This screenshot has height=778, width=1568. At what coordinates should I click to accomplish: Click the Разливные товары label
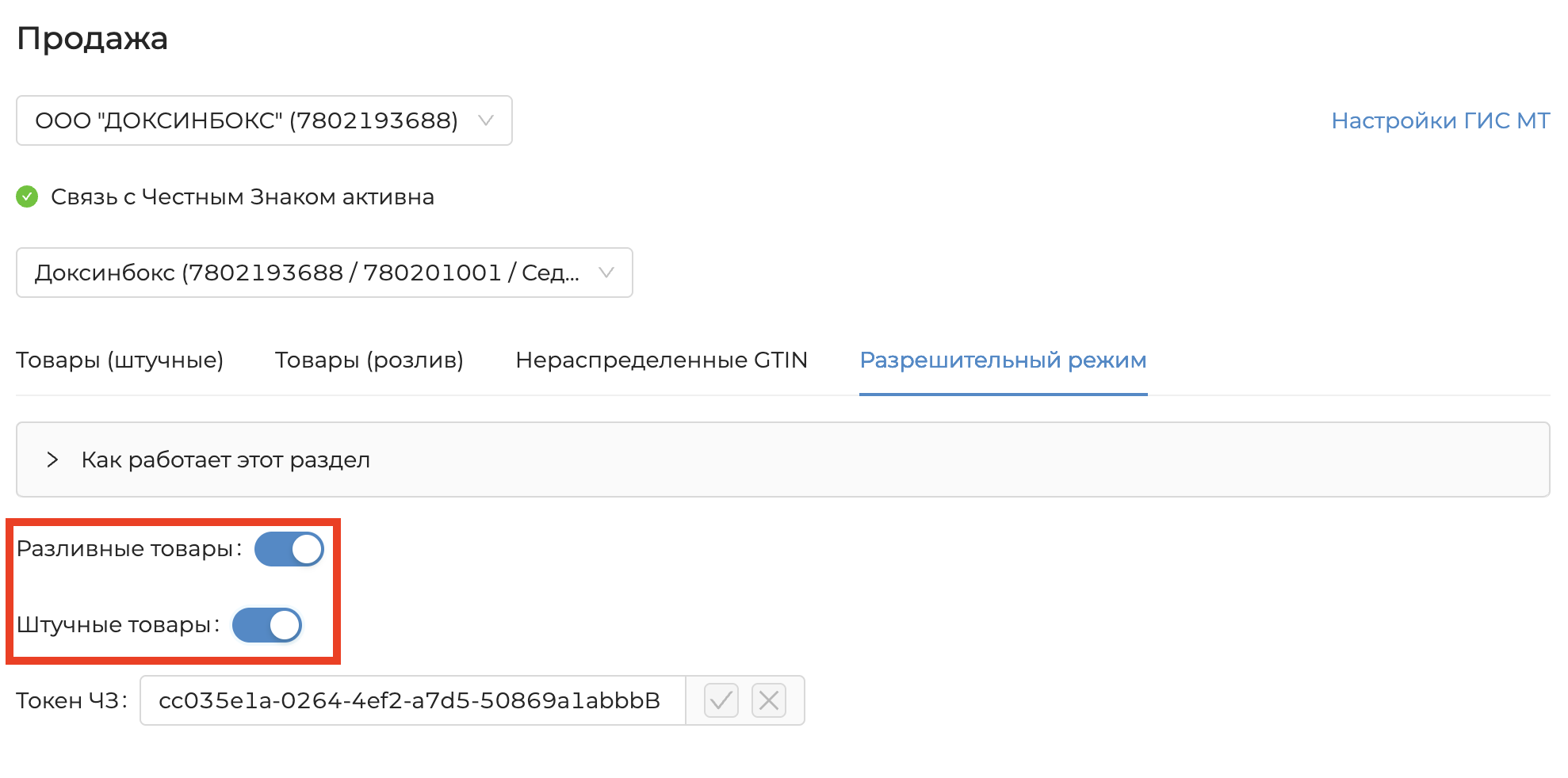click(x=125, y=549)
